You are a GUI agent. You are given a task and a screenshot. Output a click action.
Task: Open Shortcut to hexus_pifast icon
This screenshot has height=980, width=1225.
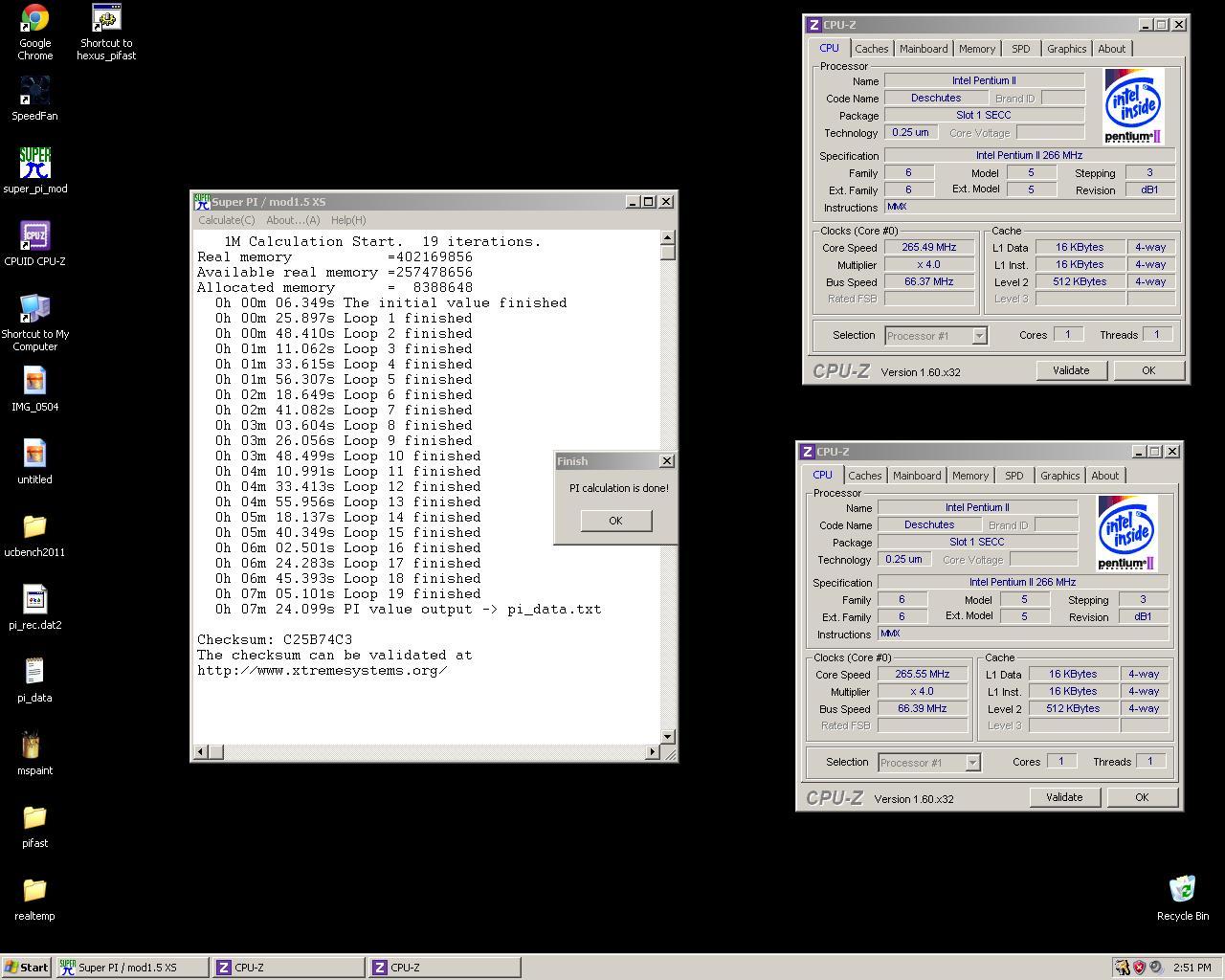click(x=106, y=19)
